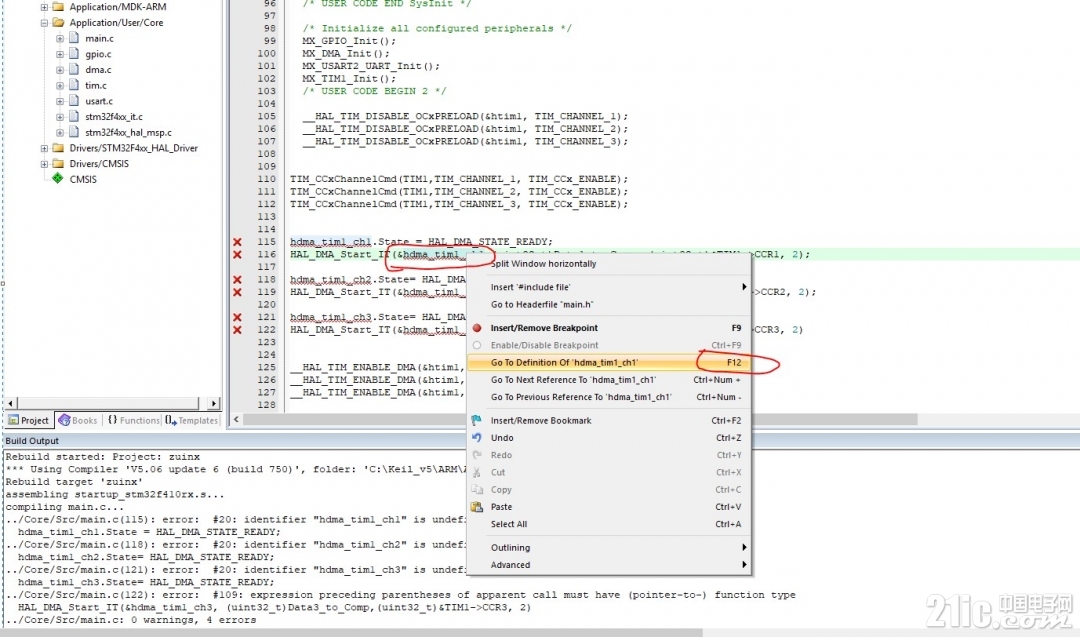Select usart.c in project tree
The height and width of the screenshot is (637, 1080).
(x=99, y=101)
